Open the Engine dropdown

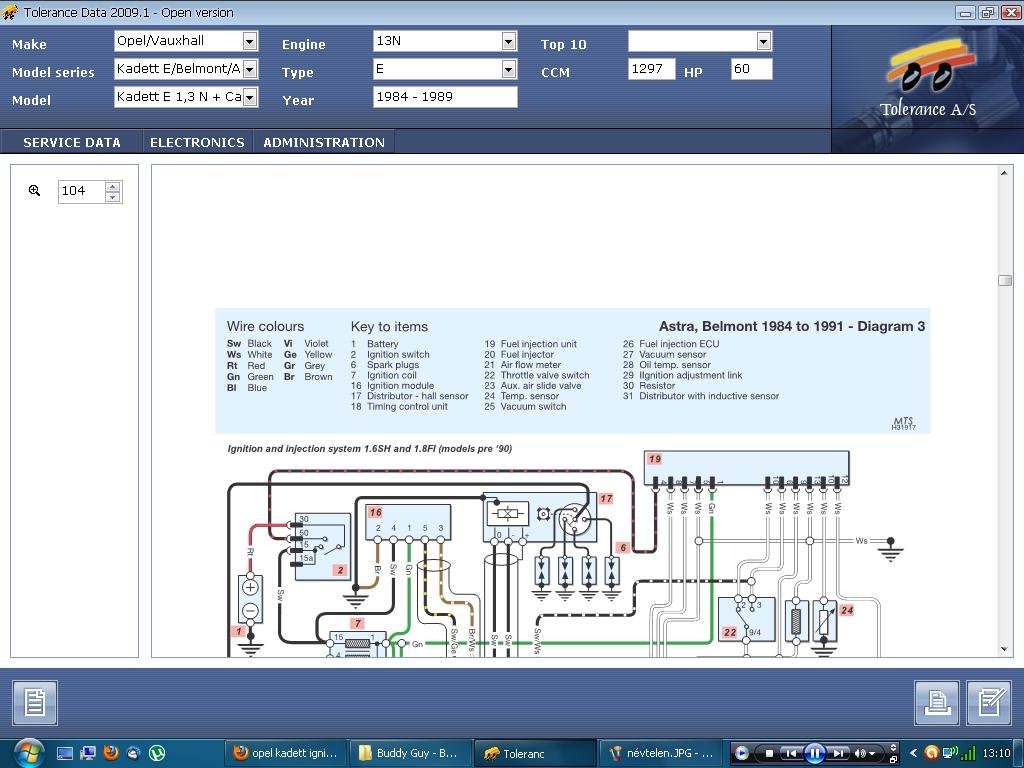pos(509,41)
